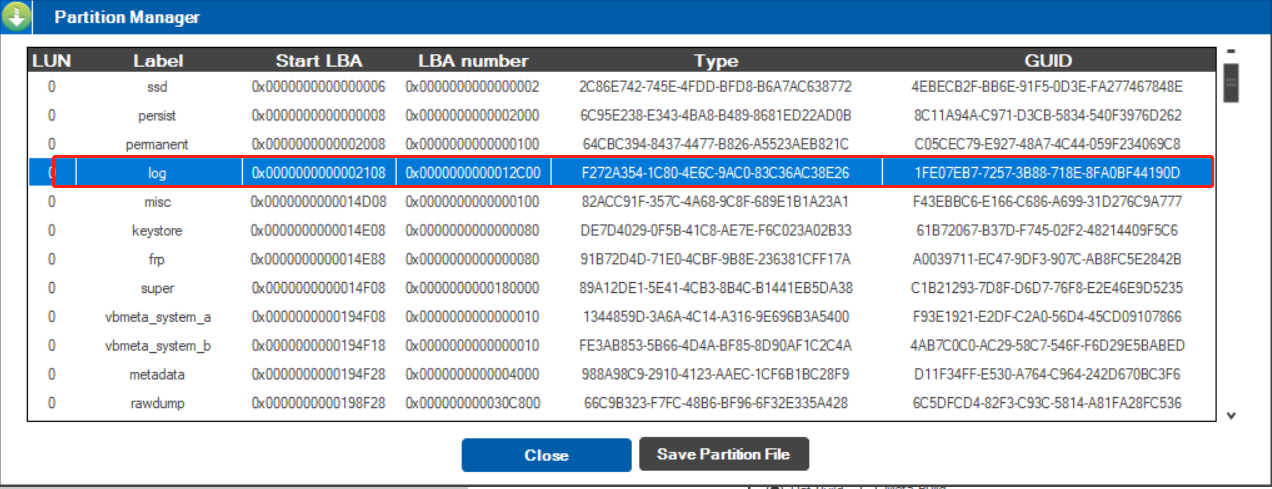Click Type 6C95E238-E343-4BA8-B489-8681ED22AD0B
The height and width of the screenshot is (489, 1272).
716,116
